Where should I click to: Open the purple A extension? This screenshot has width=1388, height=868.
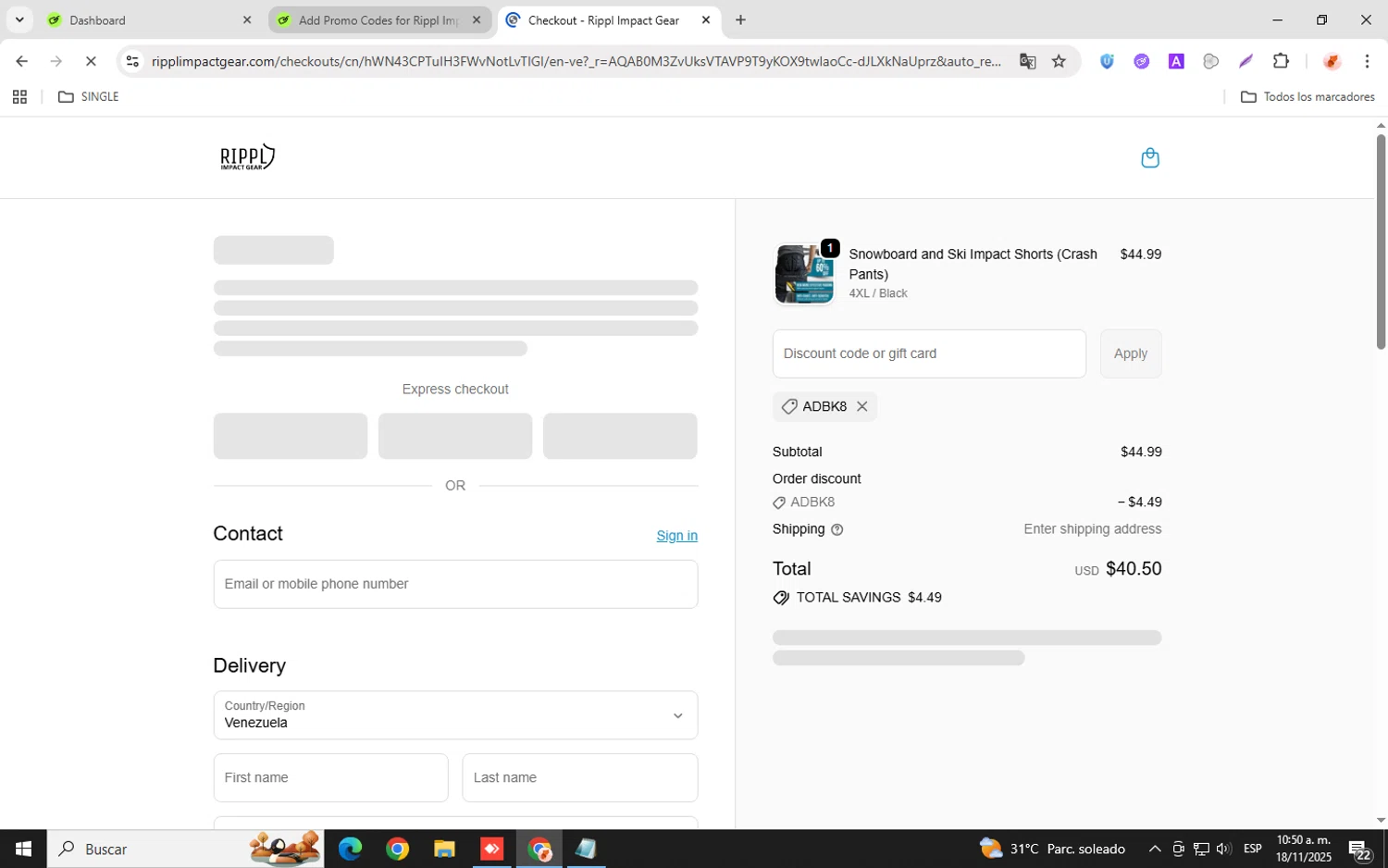1176,61
